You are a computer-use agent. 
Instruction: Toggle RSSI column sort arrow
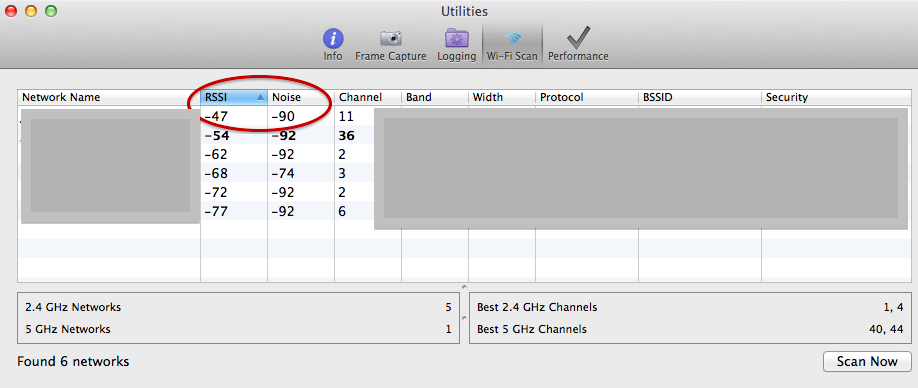coord(260,98)
